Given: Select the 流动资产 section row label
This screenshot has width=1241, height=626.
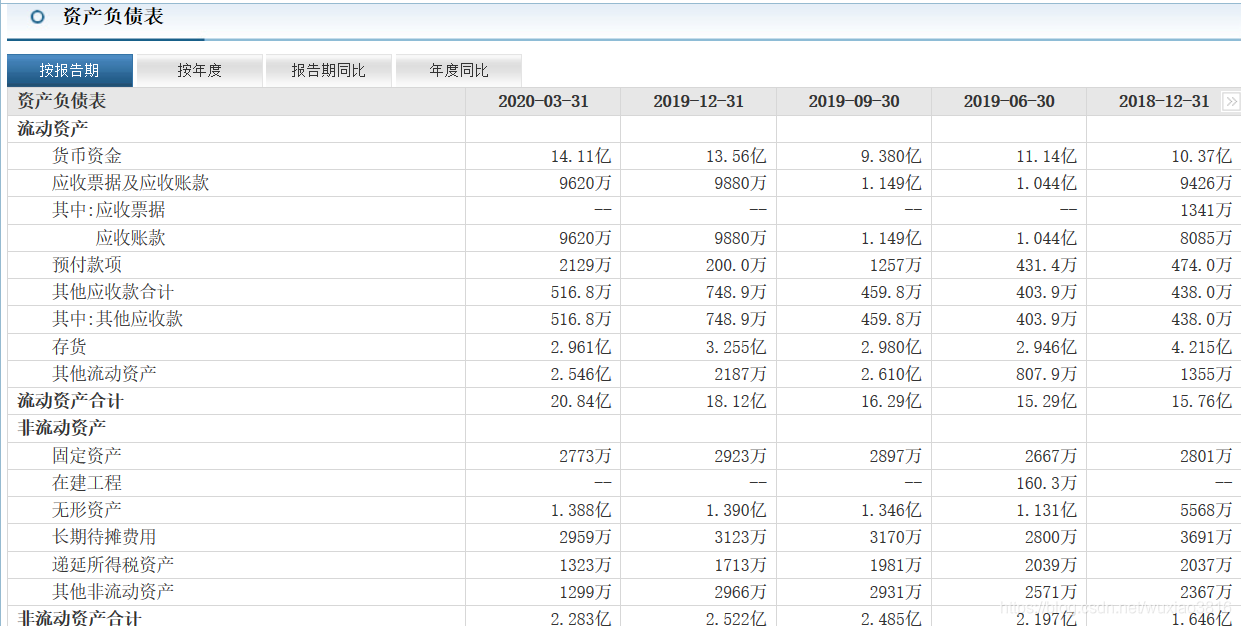Looking at the screenshot, I should [x=53, y=129].
